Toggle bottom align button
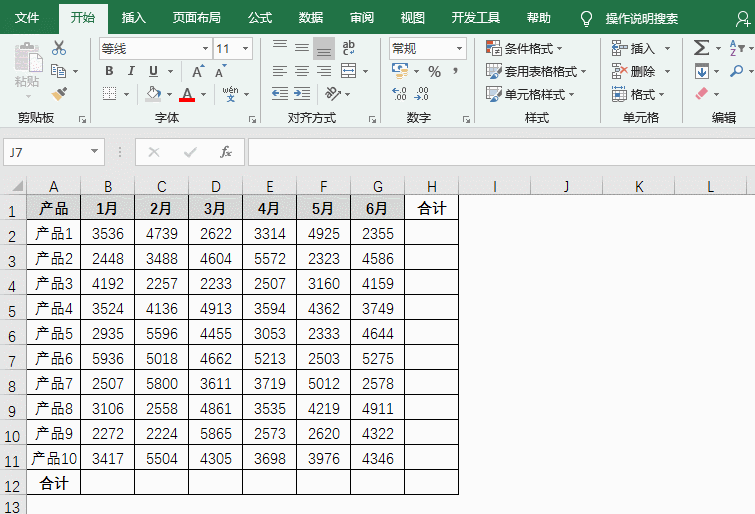Image resolution: width=755 pixels, height=514 pixels. [324, 48]
